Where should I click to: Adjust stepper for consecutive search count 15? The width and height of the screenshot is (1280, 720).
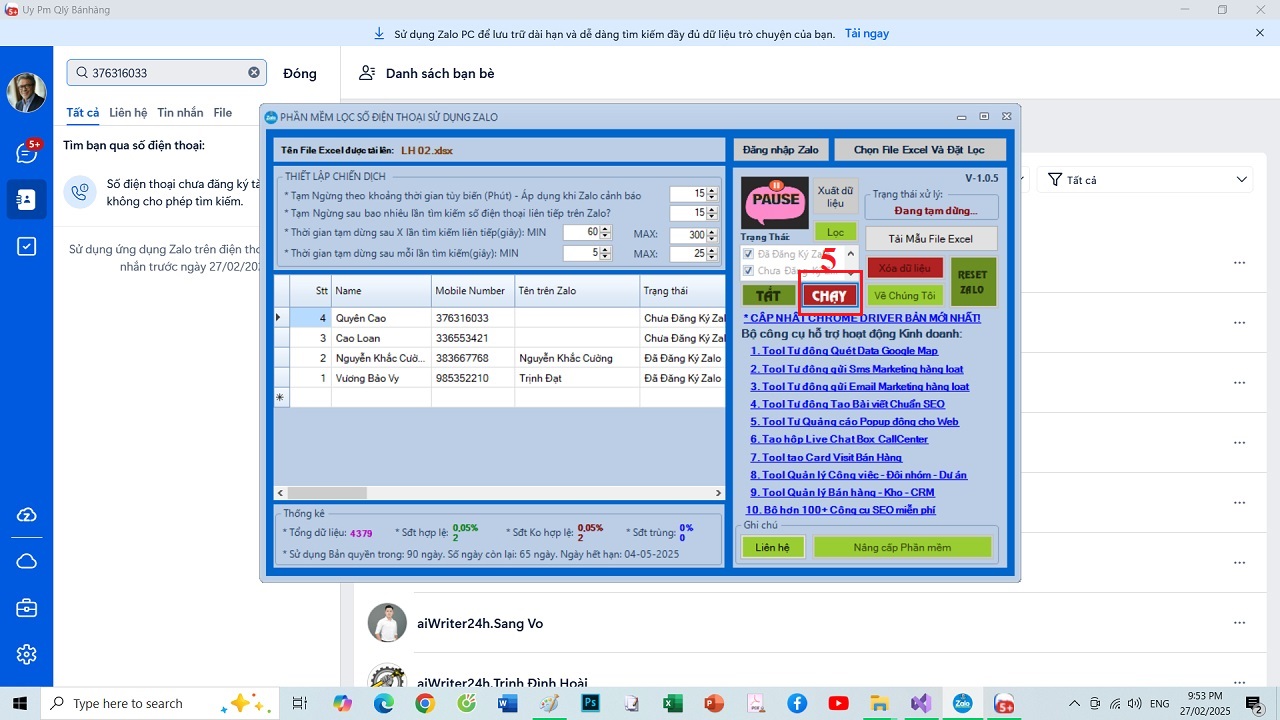712,213
